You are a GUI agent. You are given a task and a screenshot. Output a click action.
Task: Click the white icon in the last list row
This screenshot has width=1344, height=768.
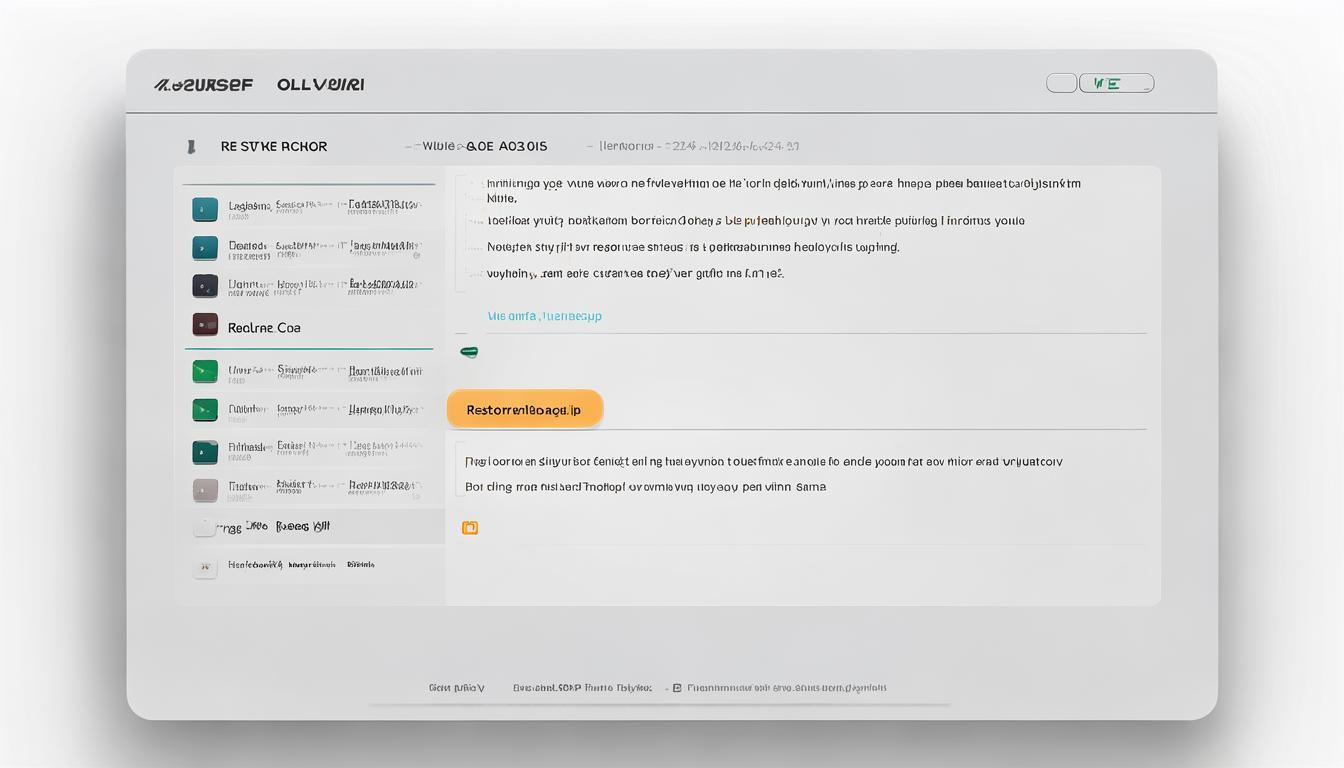click(204, 567)
